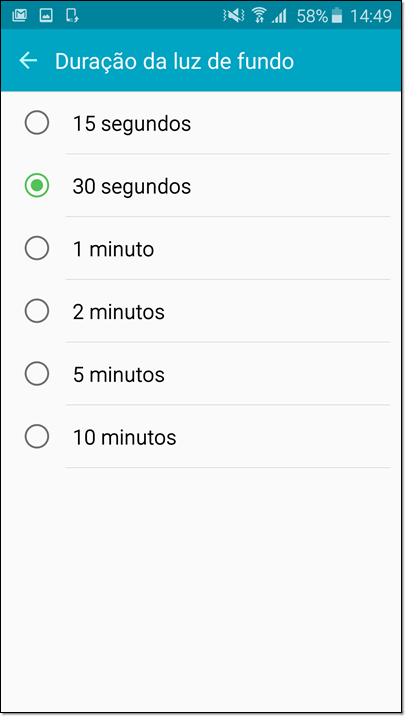This screenshot has height=717, width=406.
Task: Tap the vibrate mute status icon
Action: point(234,16)
